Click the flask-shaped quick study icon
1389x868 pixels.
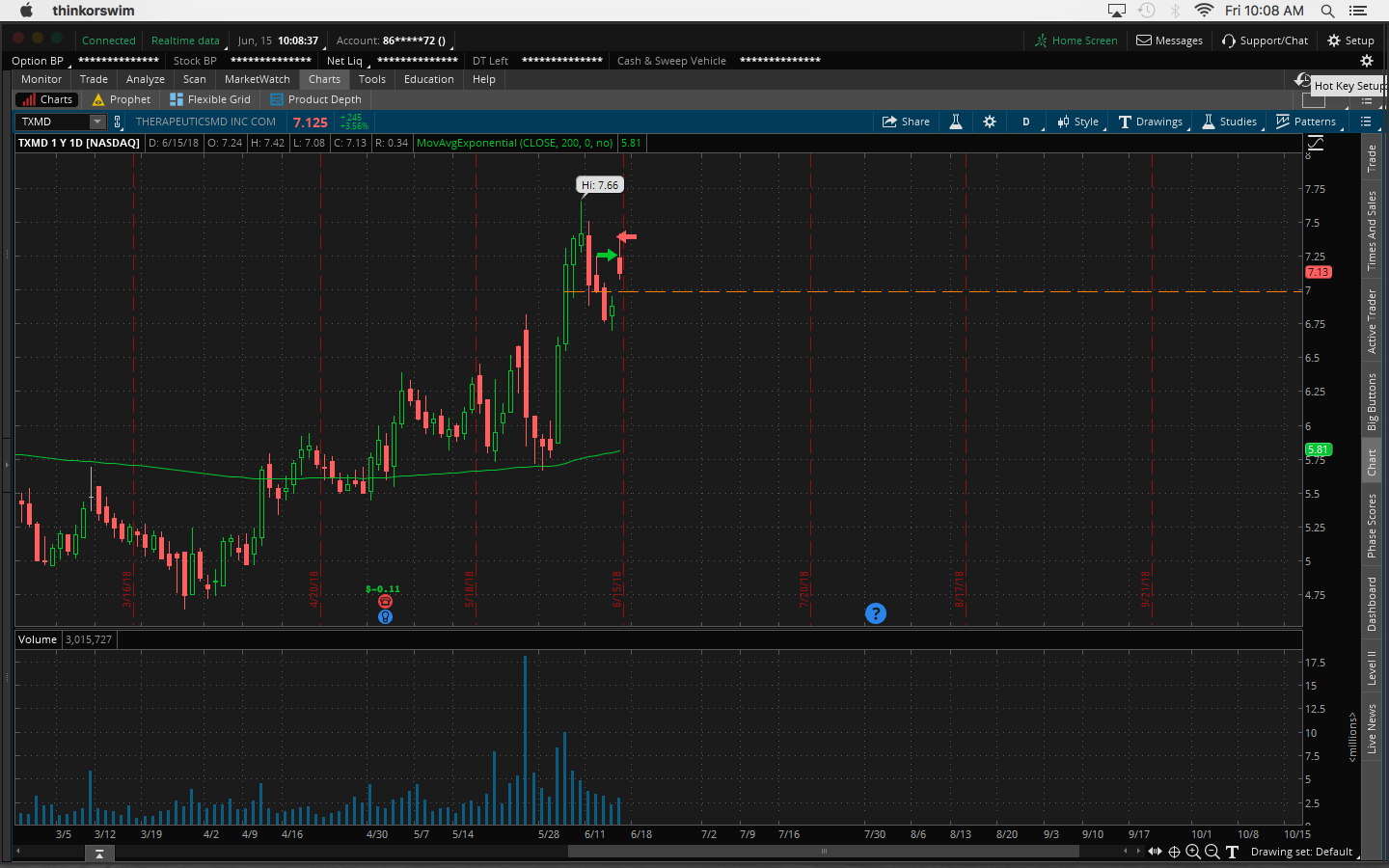pyautogui.click(x=956, y=122)
